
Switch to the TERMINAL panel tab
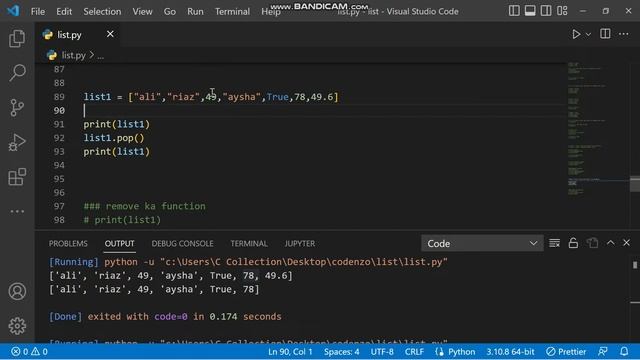(249, 244)
